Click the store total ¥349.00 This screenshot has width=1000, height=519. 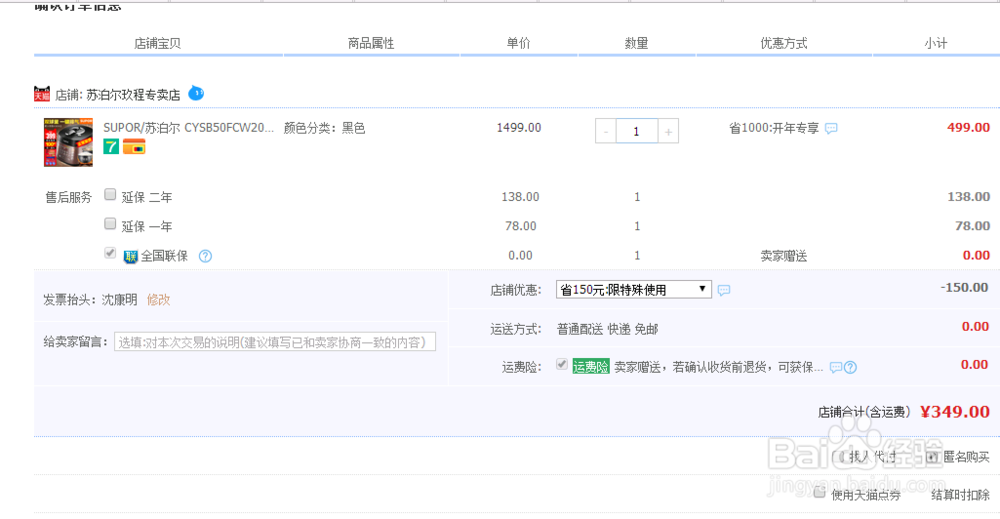(955, 412)
